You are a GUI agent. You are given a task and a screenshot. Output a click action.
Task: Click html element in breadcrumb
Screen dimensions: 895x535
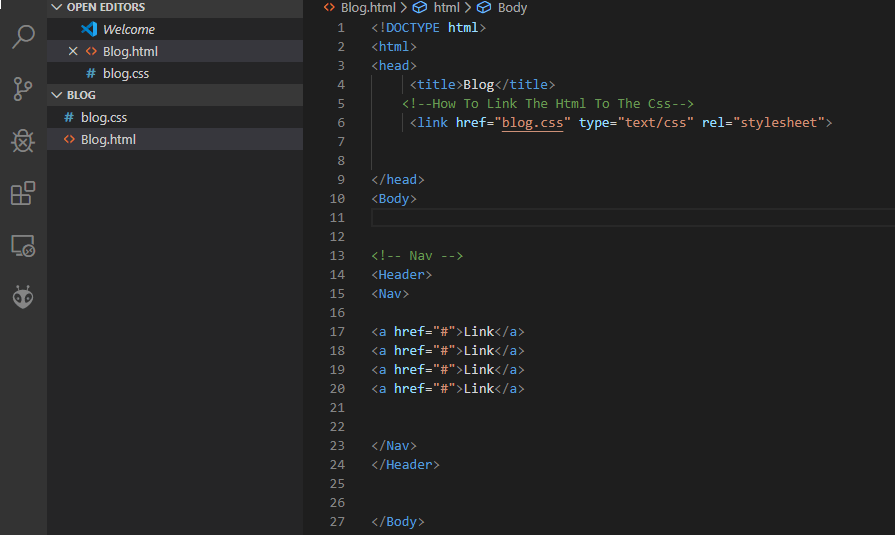pos(446,8)
